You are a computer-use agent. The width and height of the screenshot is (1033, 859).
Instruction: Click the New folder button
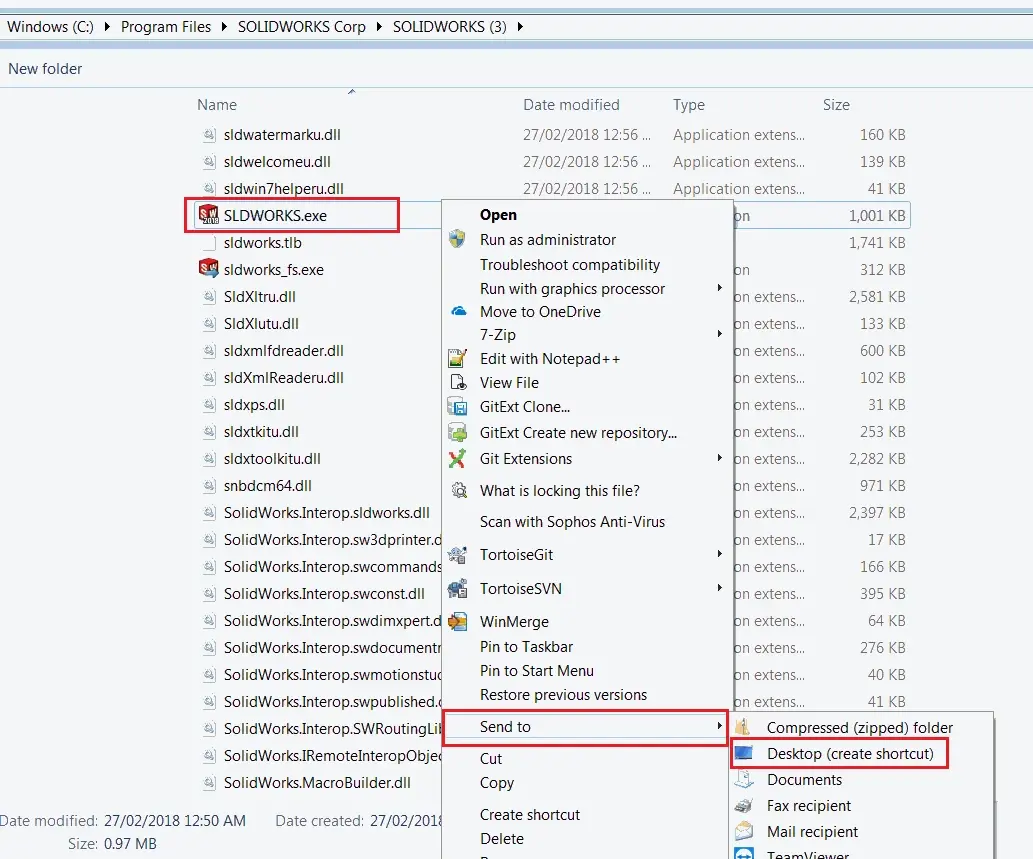pos(45,69)
